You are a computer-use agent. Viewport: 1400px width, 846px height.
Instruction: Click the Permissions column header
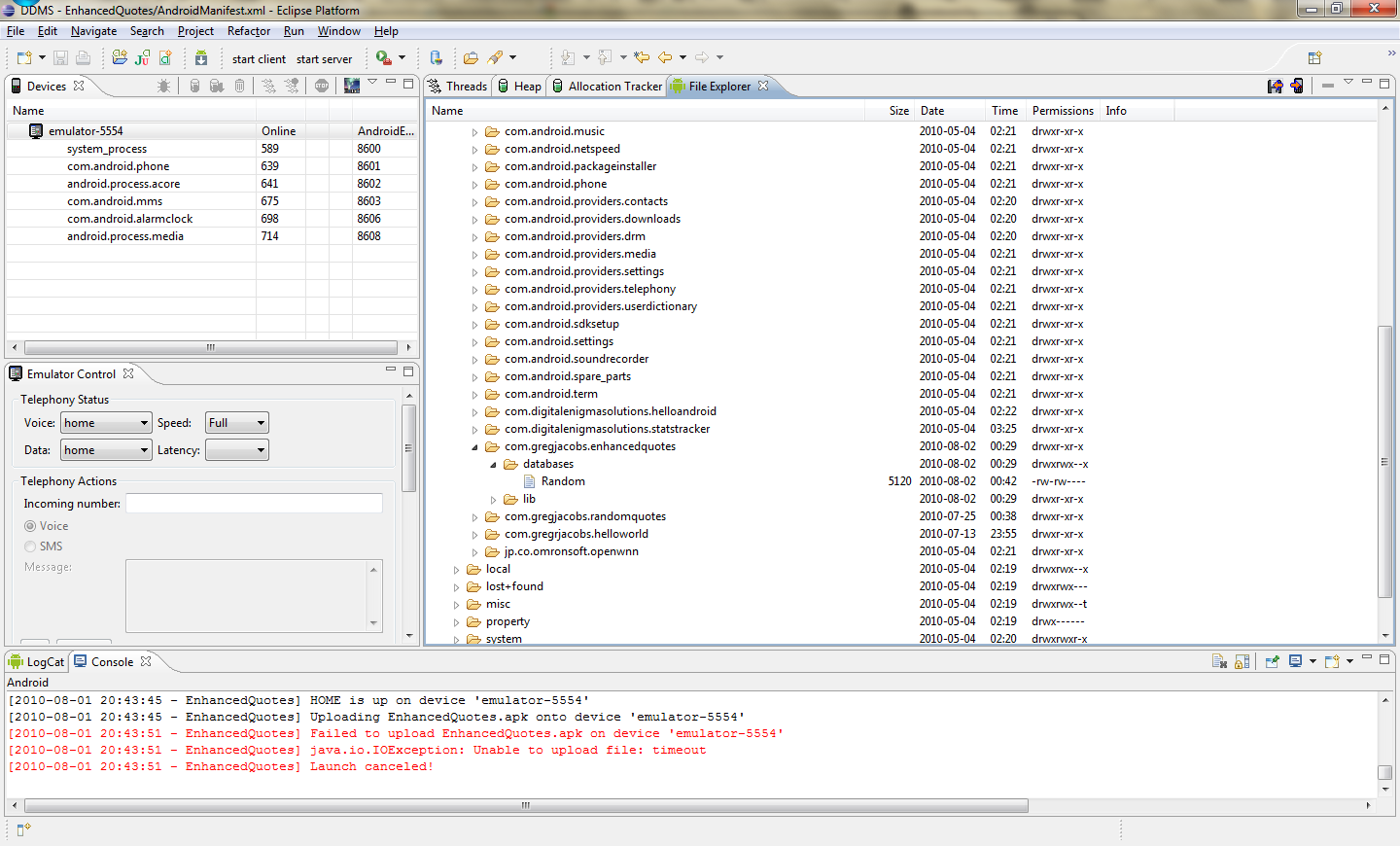pyautogui.click(x=1063, y=111)
